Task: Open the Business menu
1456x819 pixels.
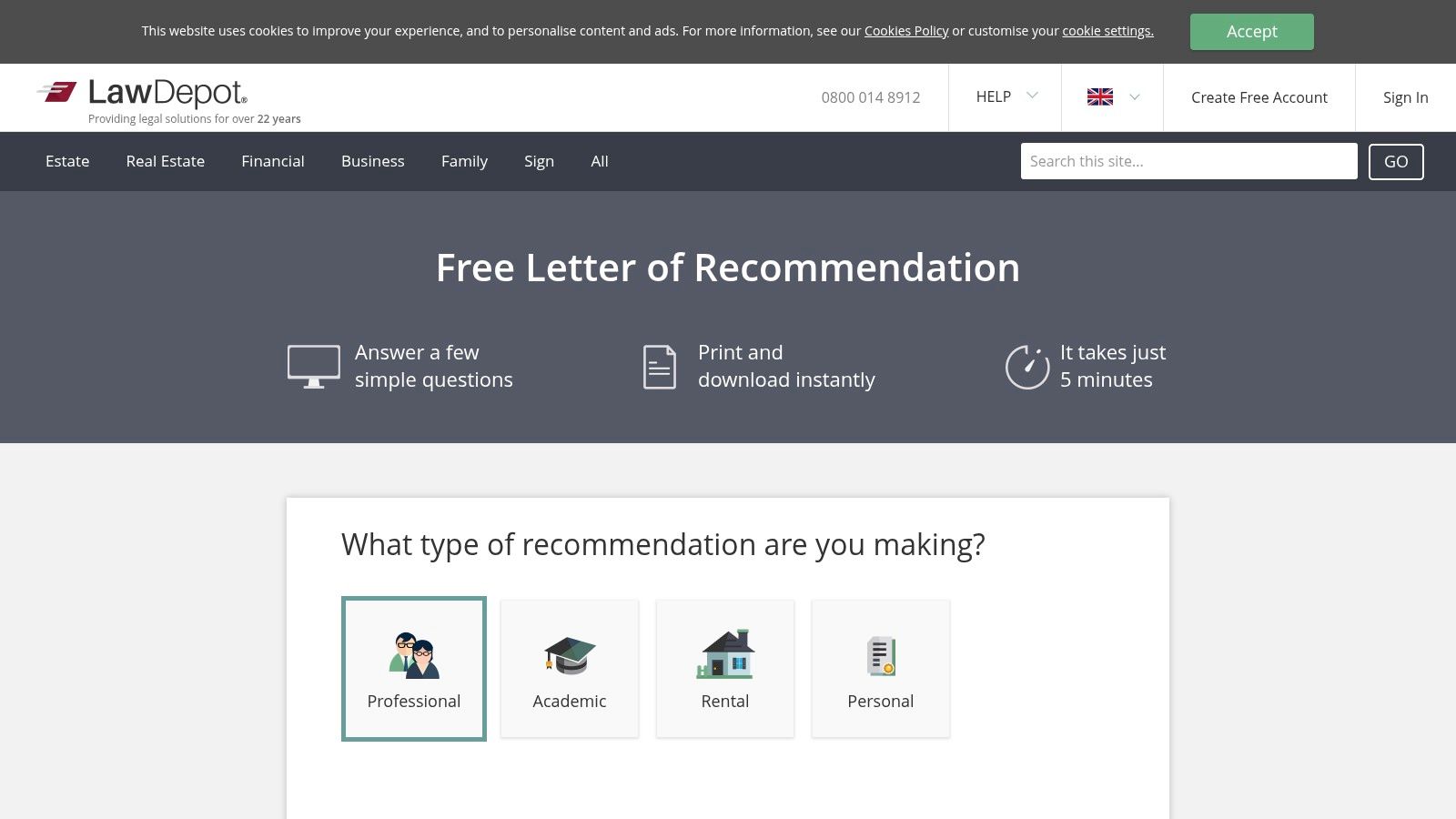Action: coord(373,161)
